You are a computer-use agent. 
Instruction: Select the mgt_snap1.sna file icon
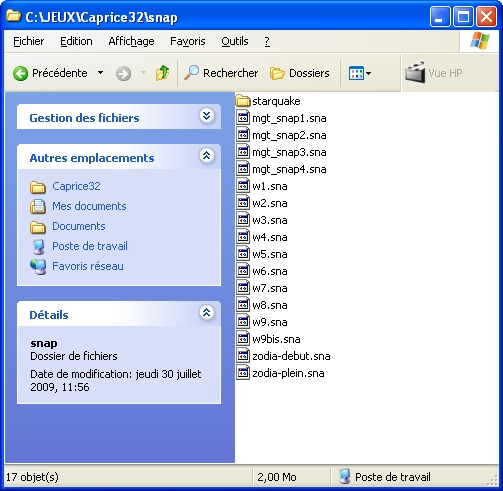click(243, 118)
